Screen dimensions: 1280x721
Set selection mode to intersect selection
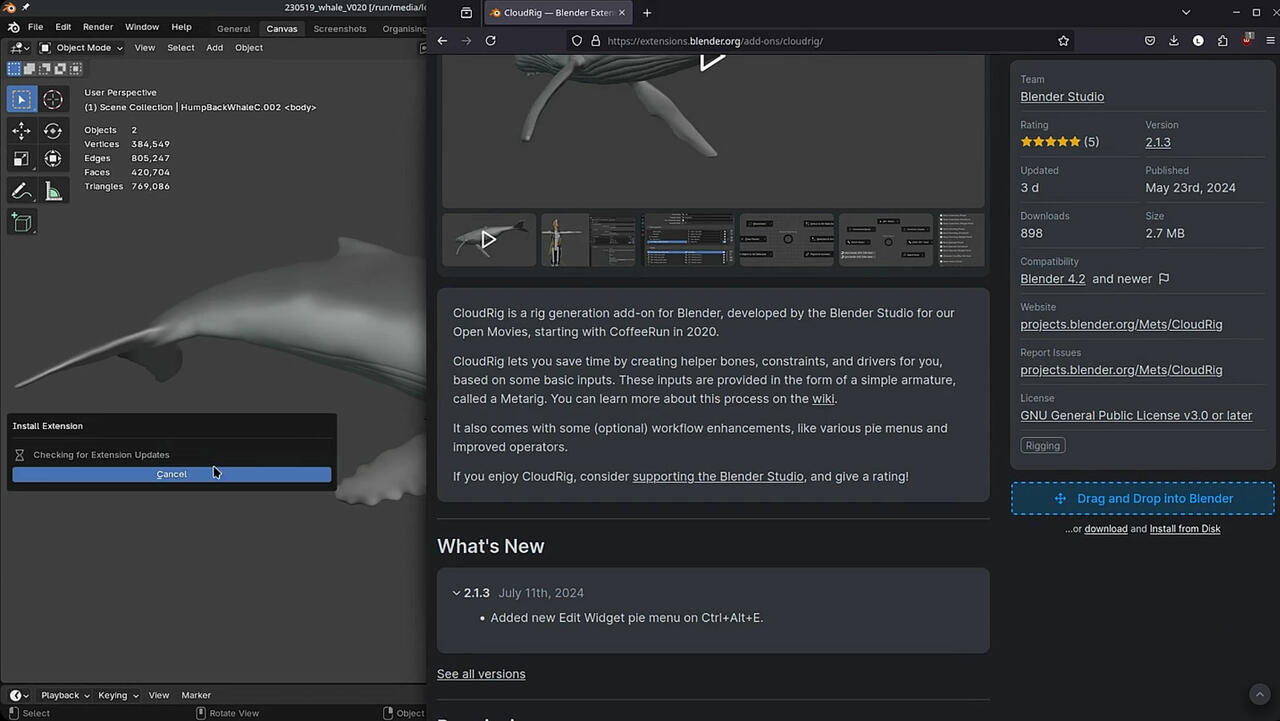click(76, 69)
